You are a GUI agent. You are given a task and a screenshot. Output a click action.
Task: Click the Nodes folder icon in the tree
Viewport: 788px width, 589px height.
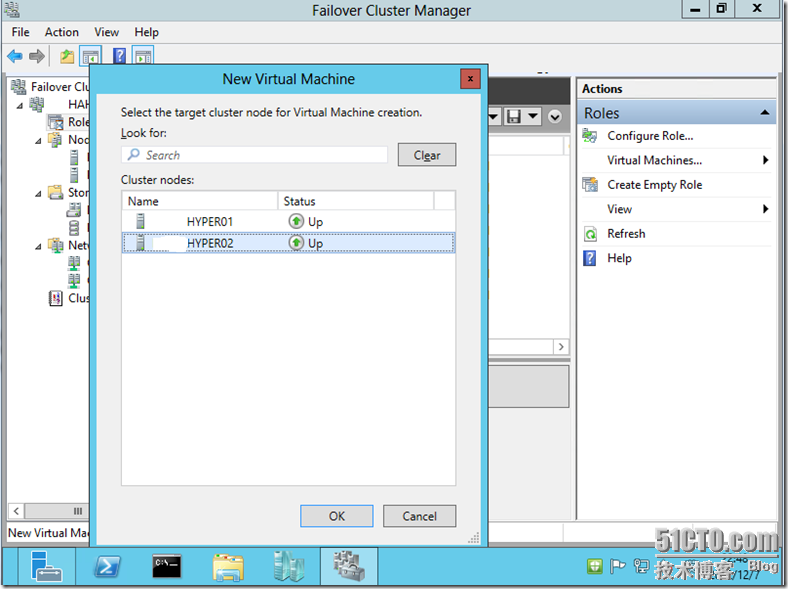click(x=55, y=139)
